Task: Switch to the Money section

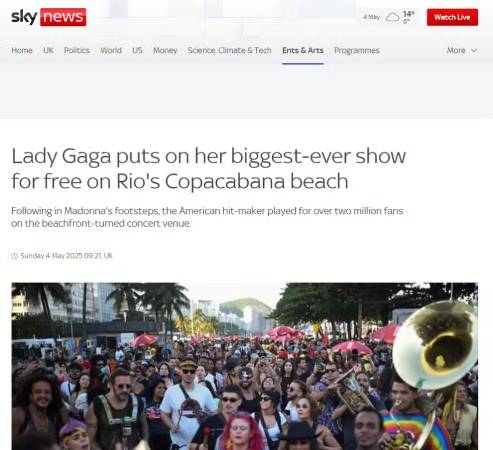Action: (165, 50)
